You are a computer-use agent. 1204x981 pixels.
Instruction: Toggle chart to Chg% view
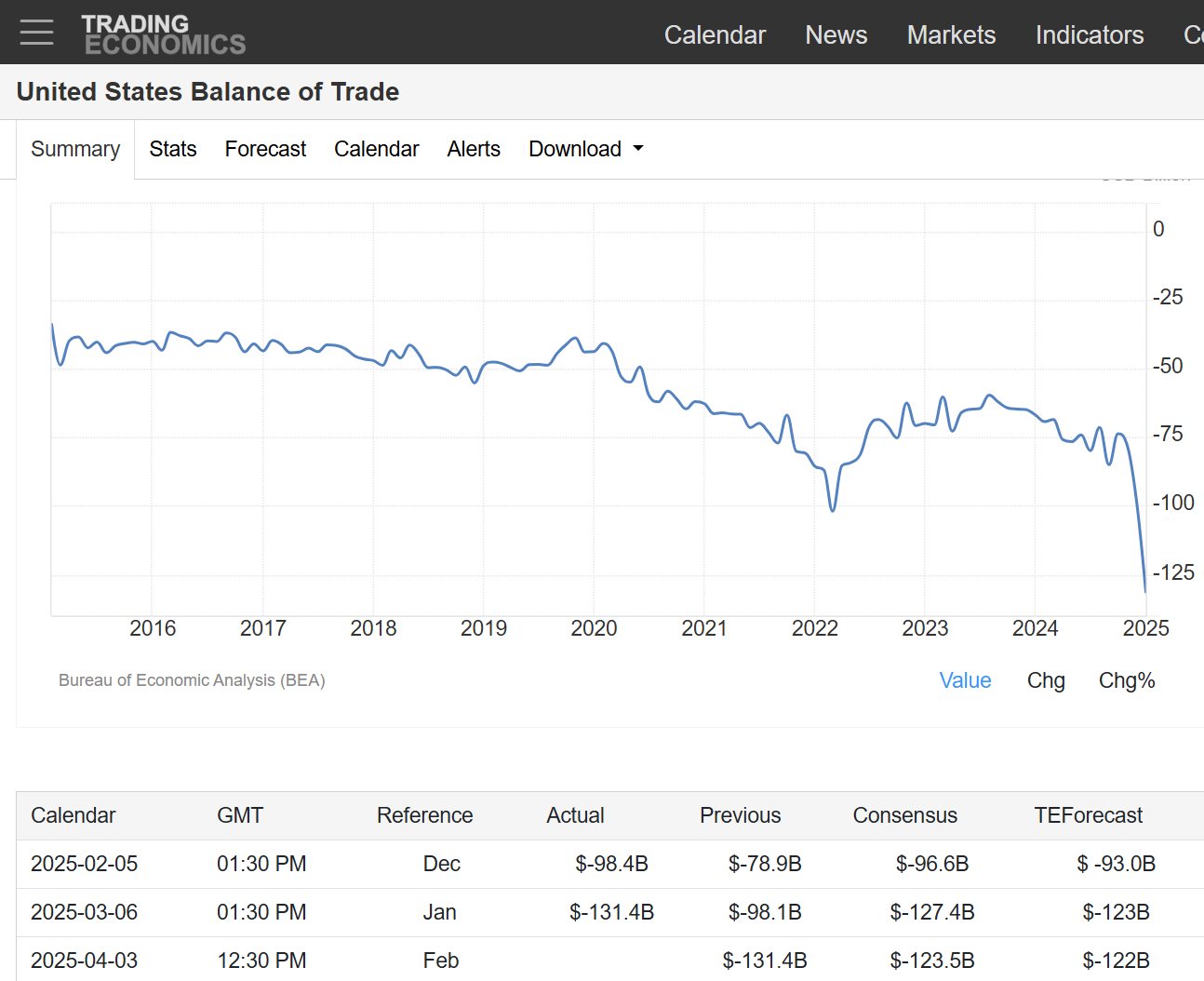click(x=1126, y=680)
